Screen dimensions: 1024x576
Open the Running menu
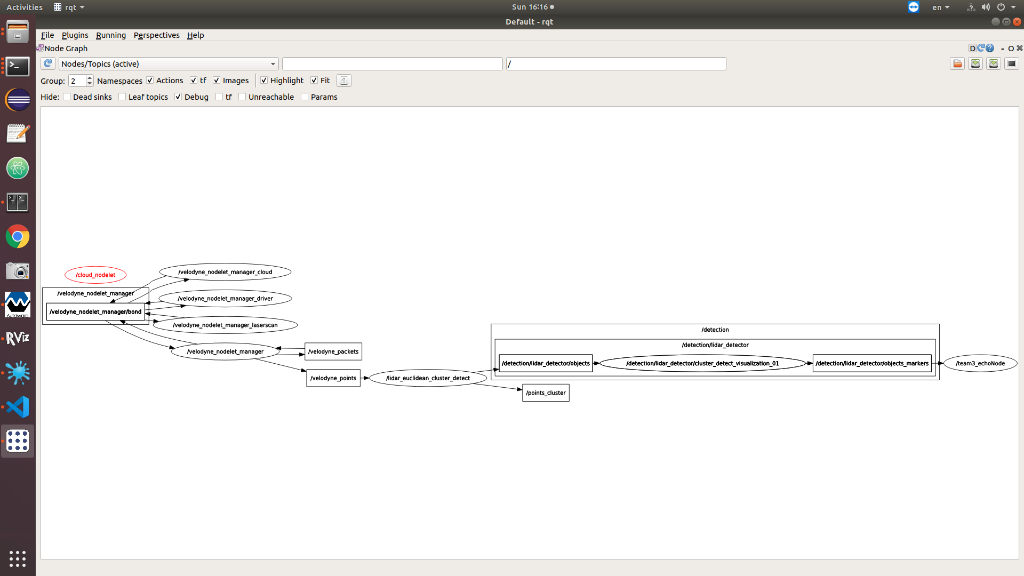click(x=111, y=35)
